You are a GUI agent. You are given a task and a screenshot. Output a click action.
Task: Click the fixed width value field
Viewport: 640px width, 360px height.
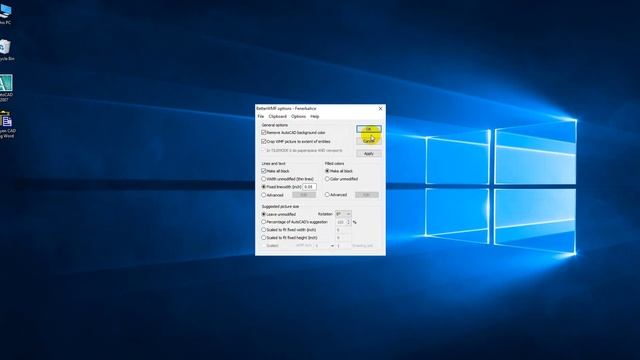343,230
